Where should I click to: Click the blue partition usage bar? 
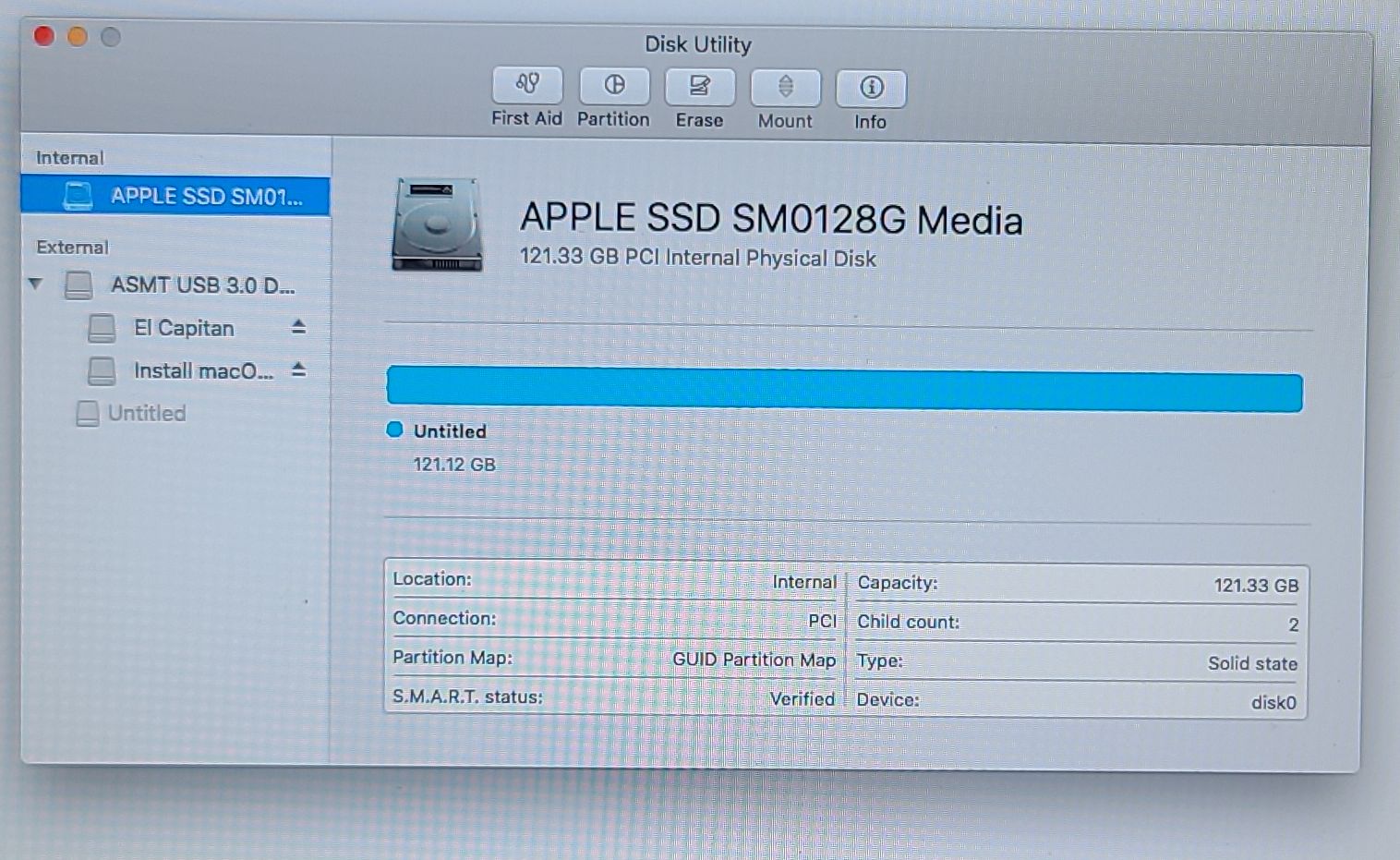[x=843, y=388]
